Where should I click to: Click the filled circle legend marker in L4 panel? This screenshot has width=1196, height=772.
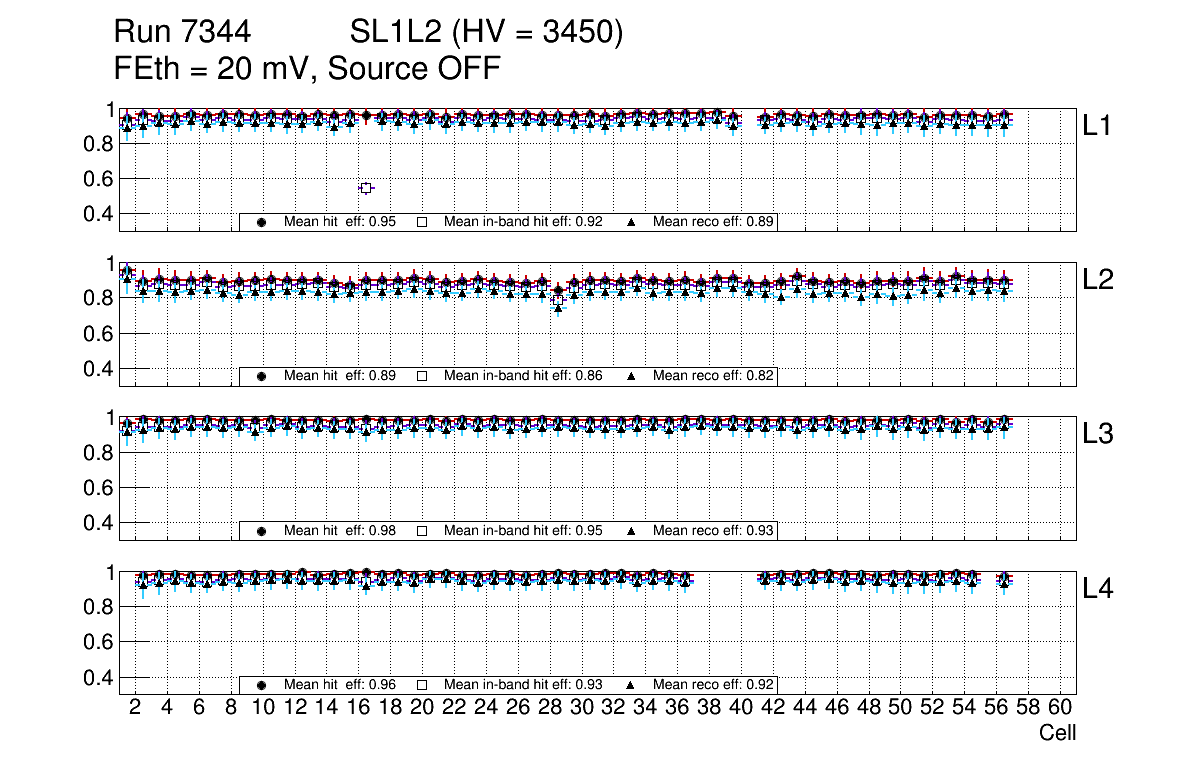tap(261, 685)
